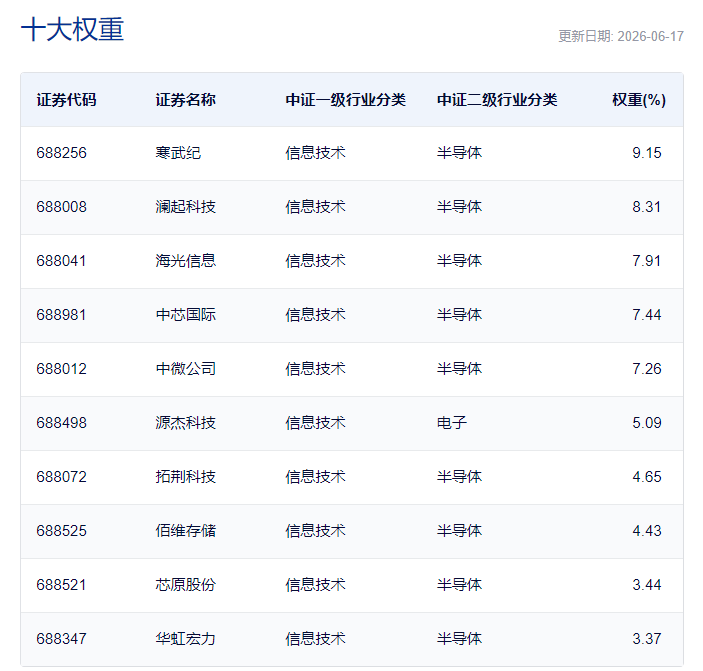Click weight value 7.44
This screenshot has width=703, height=671.
tap(647, 315)
